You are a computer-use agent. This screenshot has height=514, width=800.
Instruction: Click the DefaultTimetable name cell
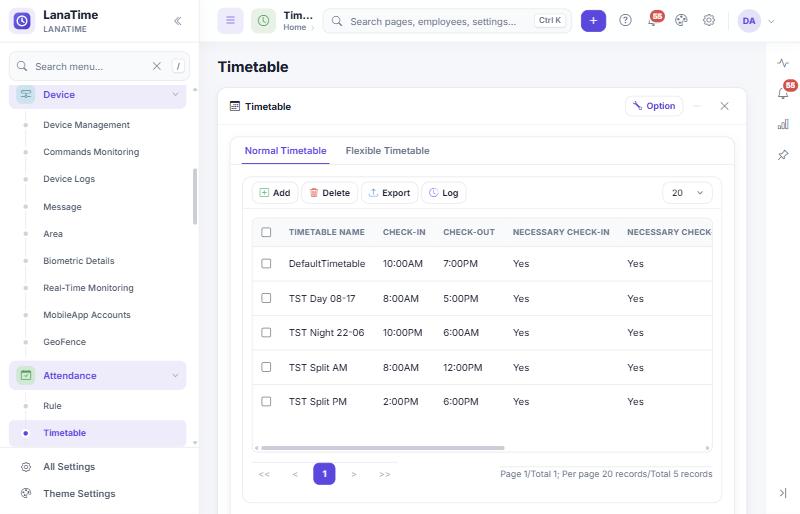point(327,264)
